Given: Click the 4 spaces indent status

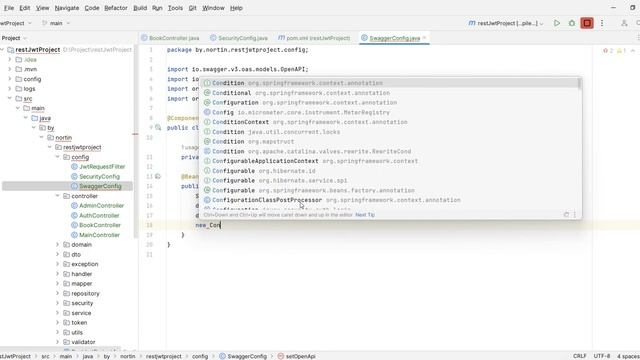Looking at the screenshot, I should (x=628, y=356).
